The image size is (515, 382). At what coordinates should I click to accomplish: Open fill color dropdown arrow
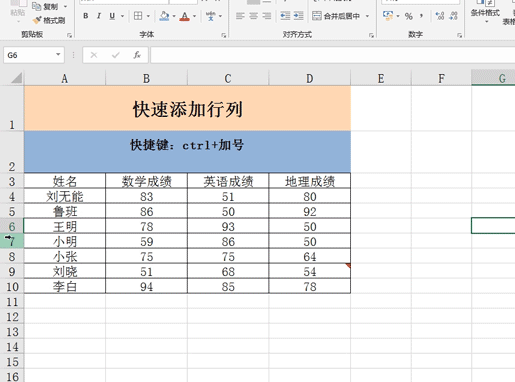[x=174, y=16]
